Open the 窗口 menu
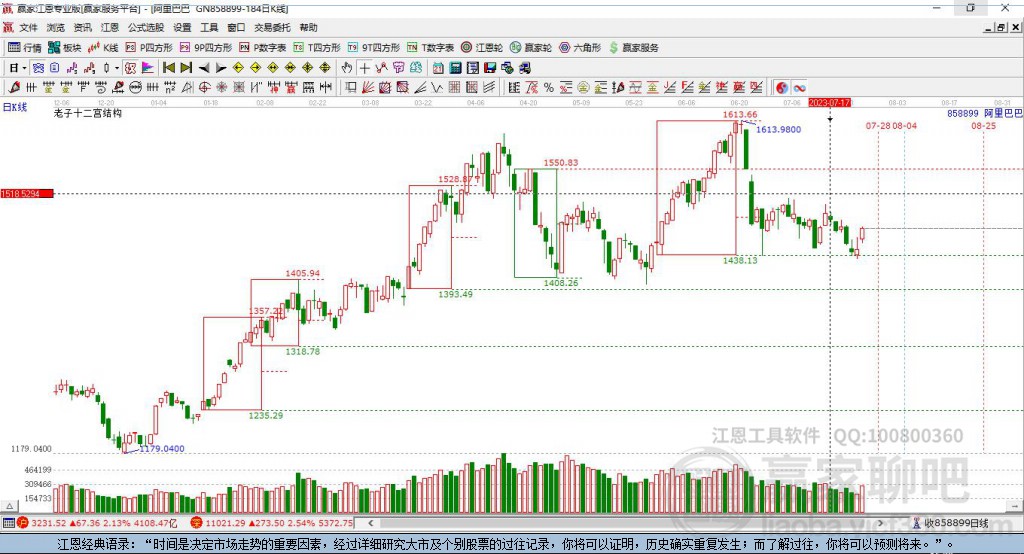 coord(236,27)
